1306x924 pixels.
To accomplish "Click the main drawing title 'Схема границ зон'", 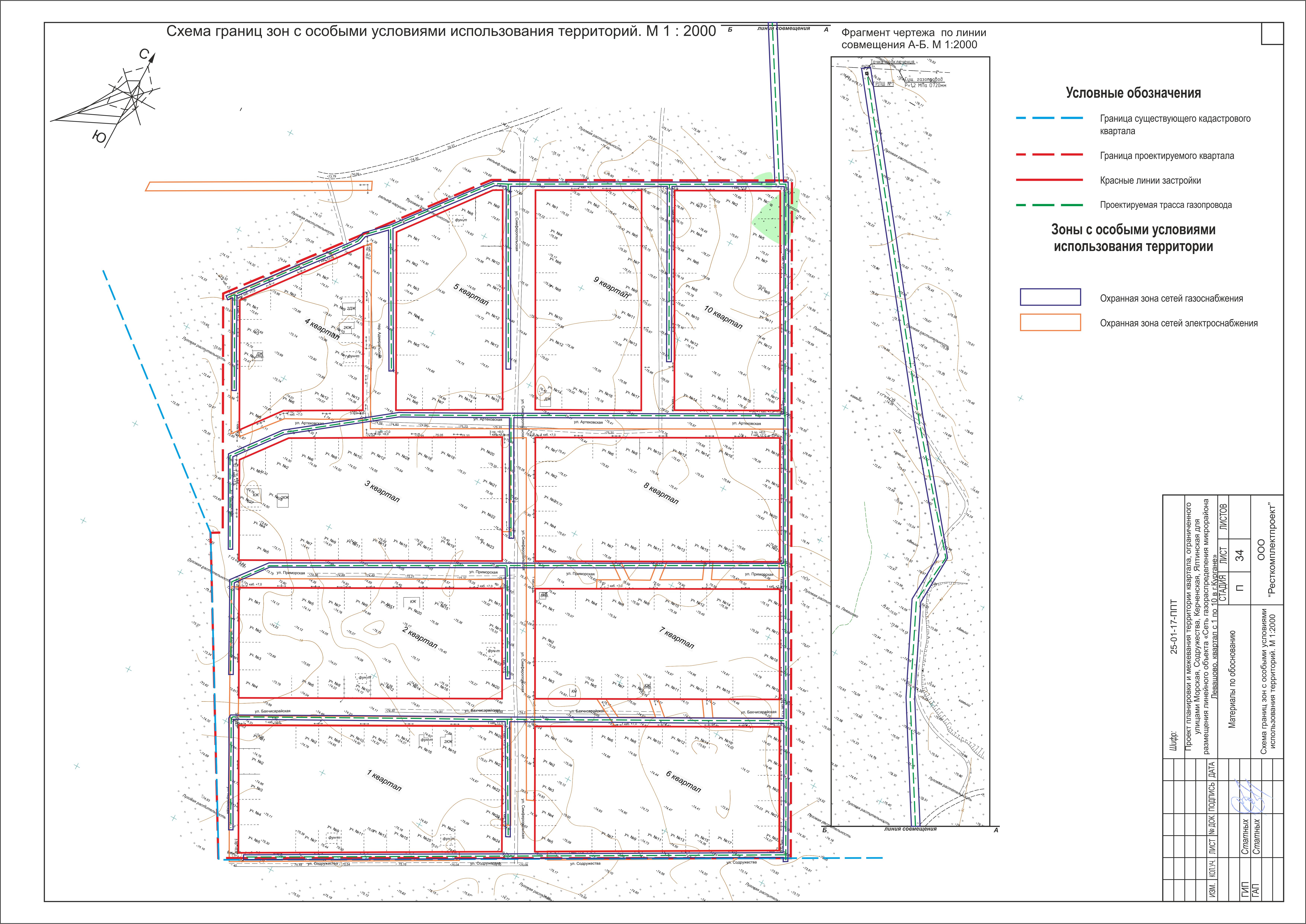I will (x=441, y=31).
